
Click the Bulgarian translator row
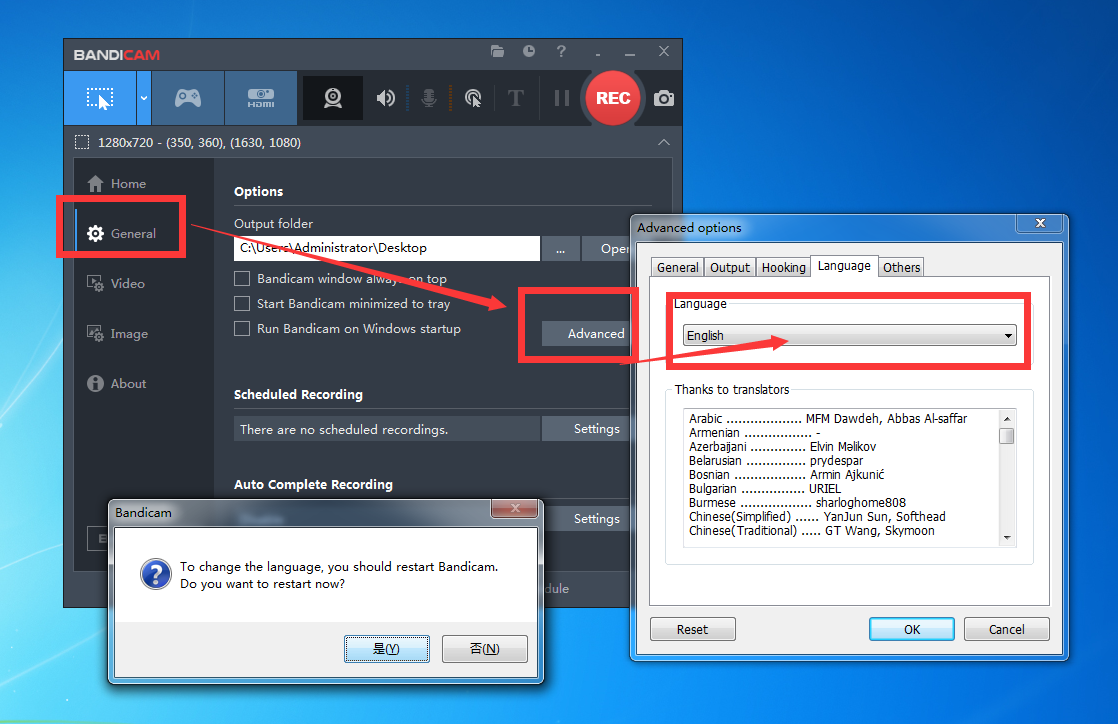(x=764, y=489)
